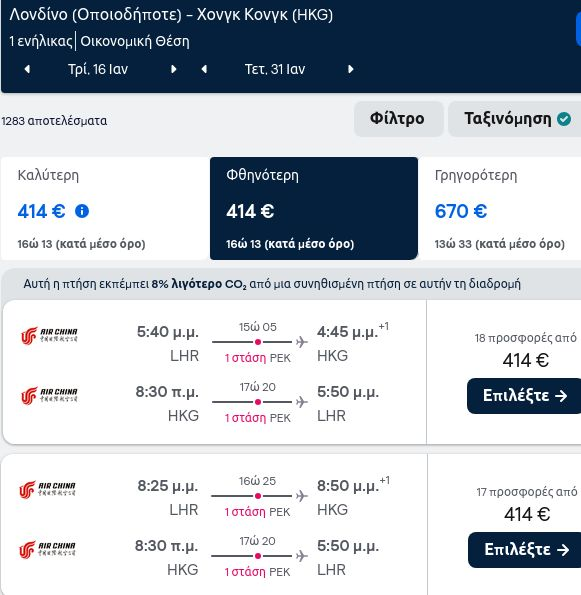Open the 1 στάση PEK detail of 15ώ 05 flight

pyautogui.click(x=257, y=357)
